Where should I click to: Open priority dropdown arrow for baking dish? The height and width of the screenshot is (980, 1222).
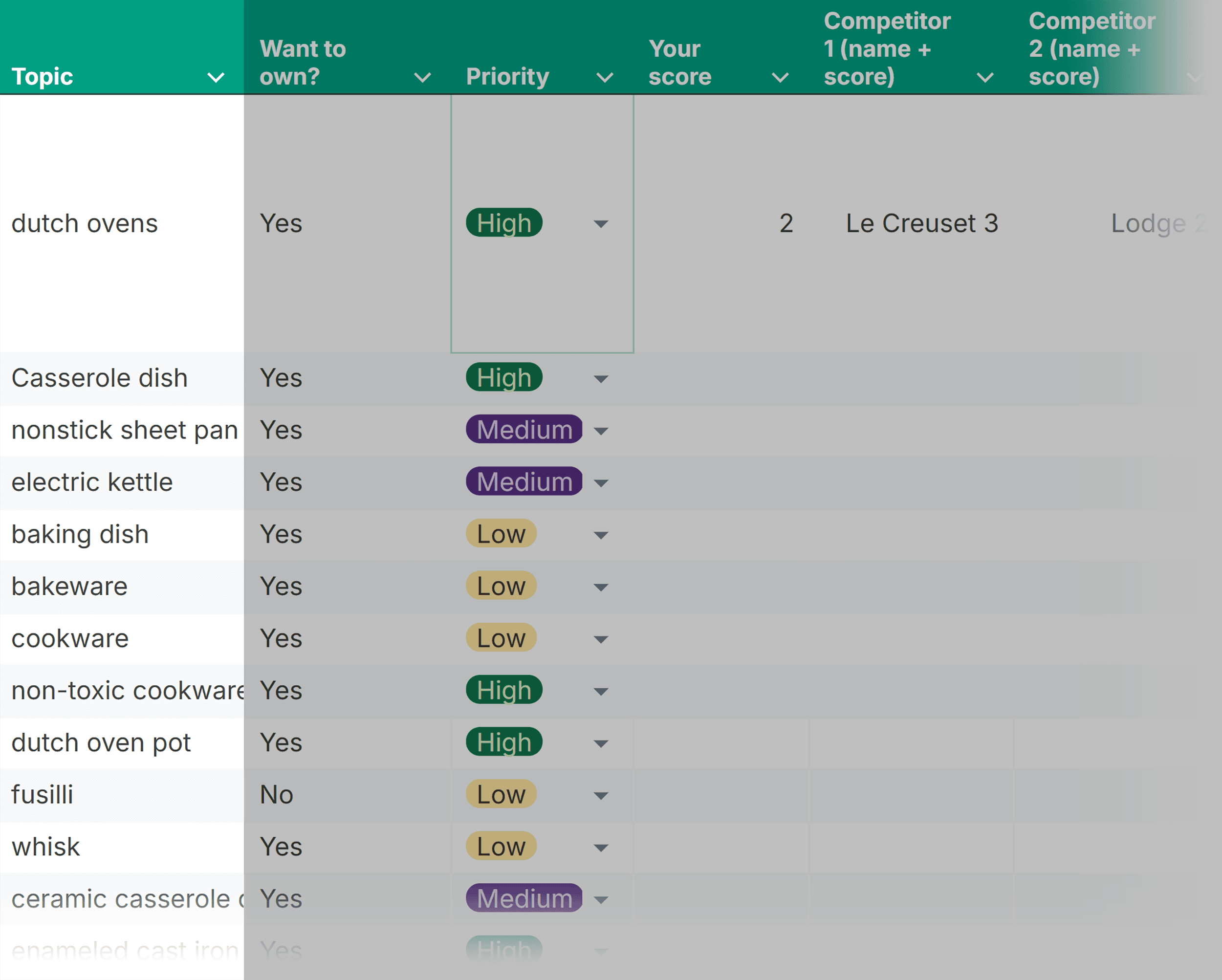[601, 535]
